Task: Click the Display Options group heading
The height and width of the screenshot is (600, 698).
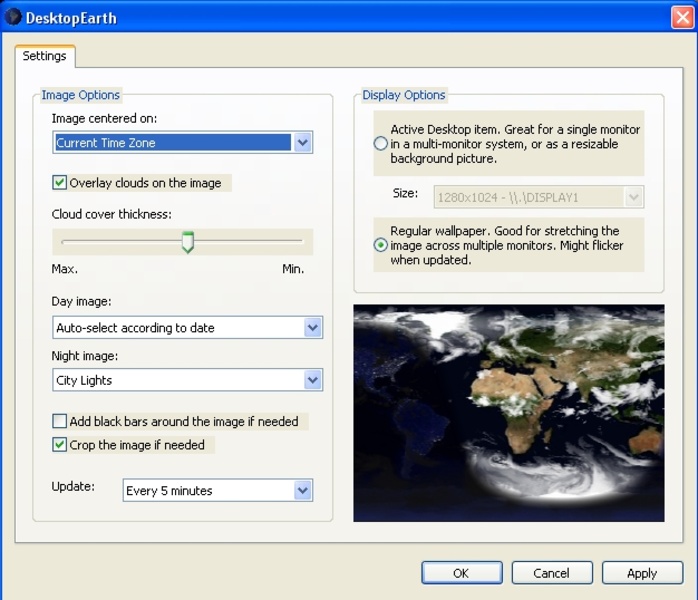Action: pos(404,95)
